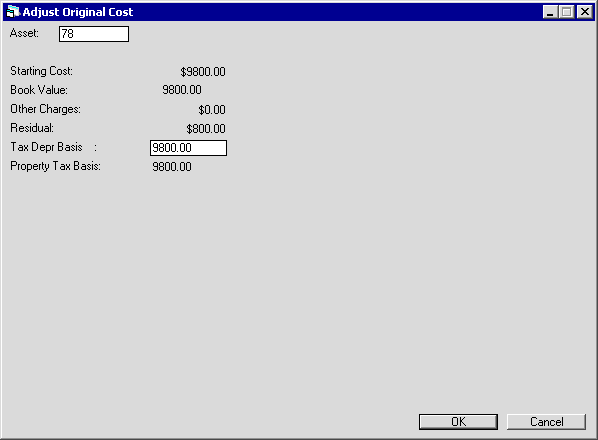Click the Residual label

click(x=32, y=128)
